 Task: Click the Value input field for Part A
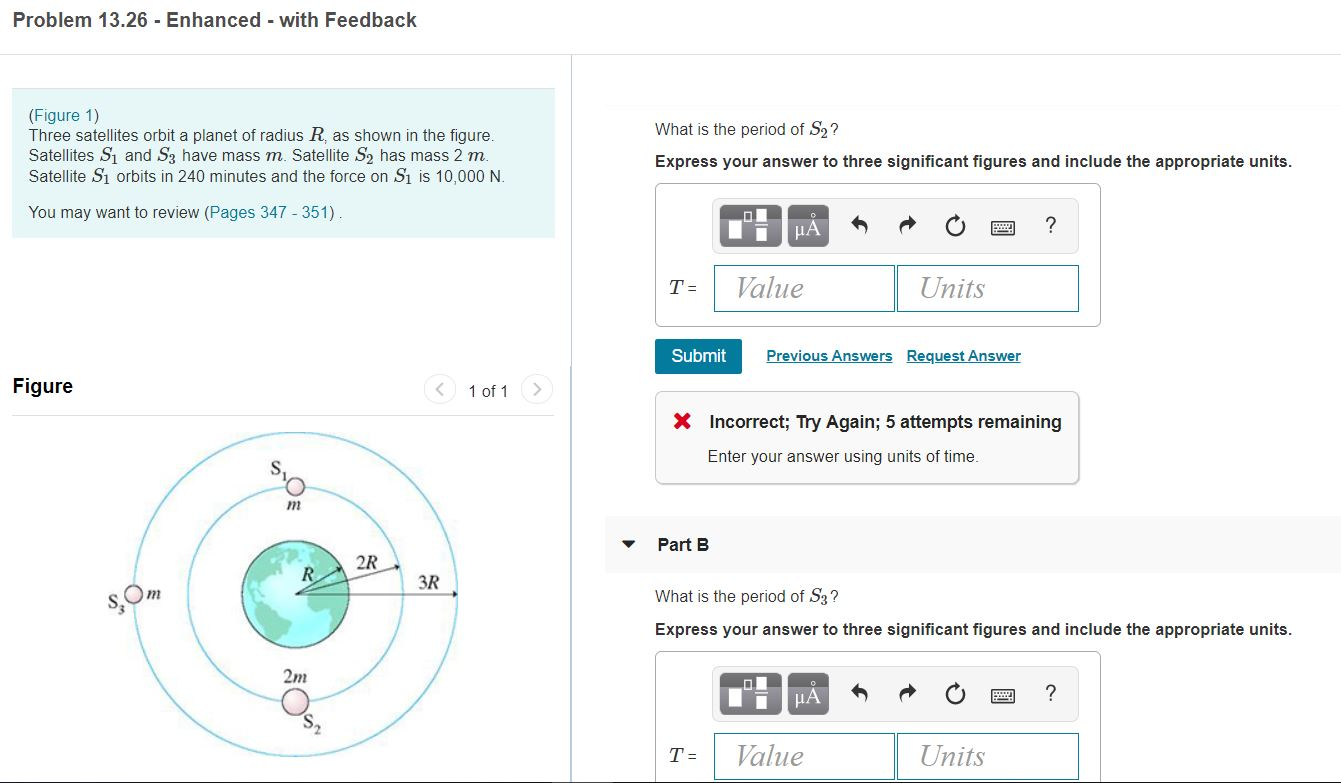[803, 288]
